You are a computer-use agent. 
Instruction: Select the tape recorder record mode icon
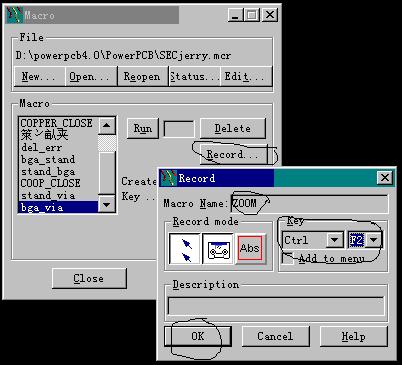(x=218, y=249)
